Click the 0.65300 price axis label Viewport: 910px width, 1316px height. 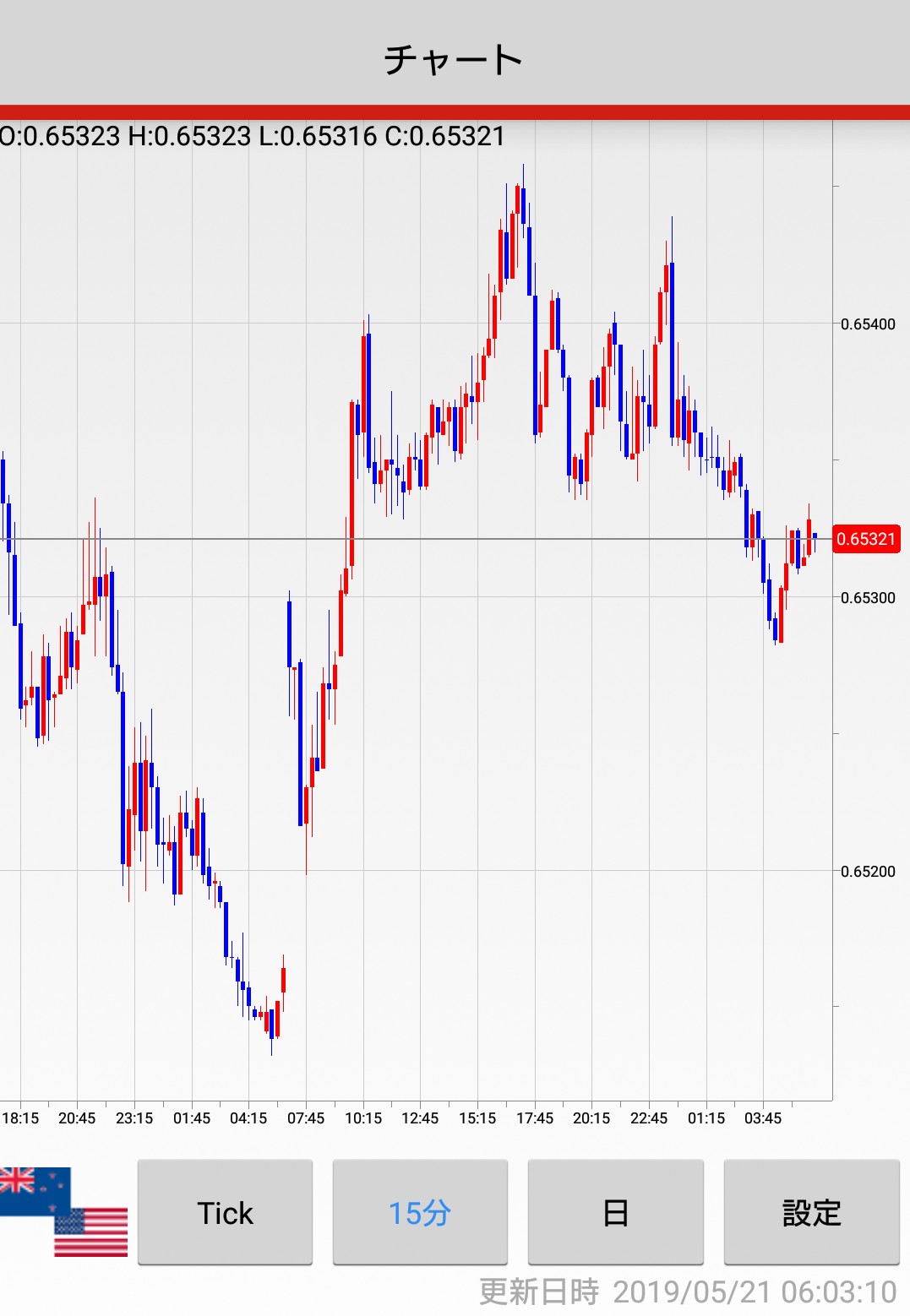tap(868, 598)
